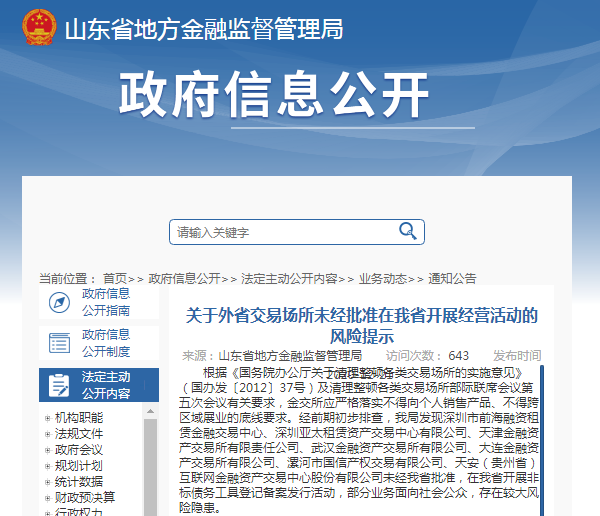Open 政府信息公开指南 sidebar item
The width and height of the screenshot is (600, 516).
[x=99, y=302]
